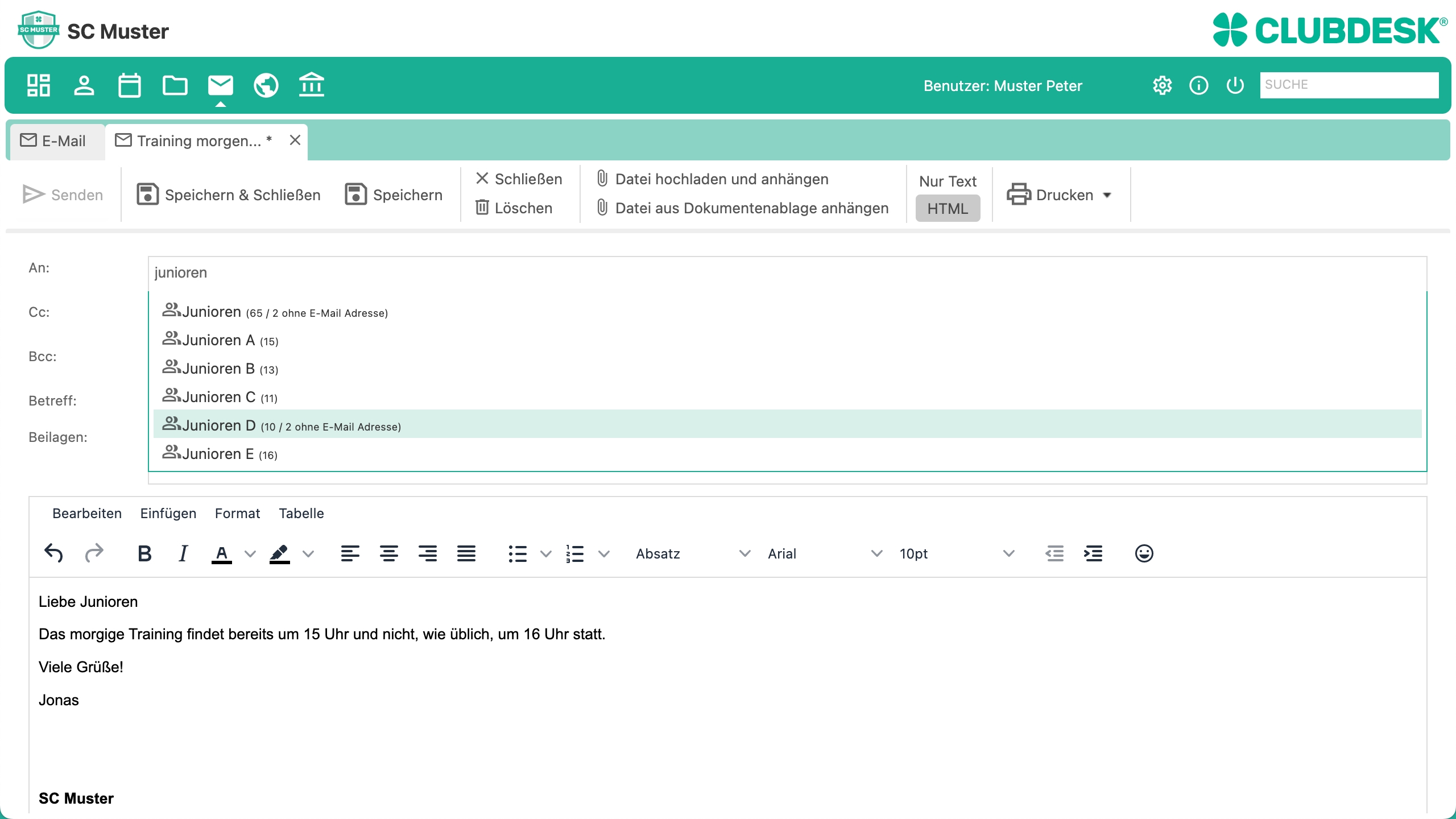1456x819 pixels.
Task: Open the calendar module icon
Action: (130, 85)
